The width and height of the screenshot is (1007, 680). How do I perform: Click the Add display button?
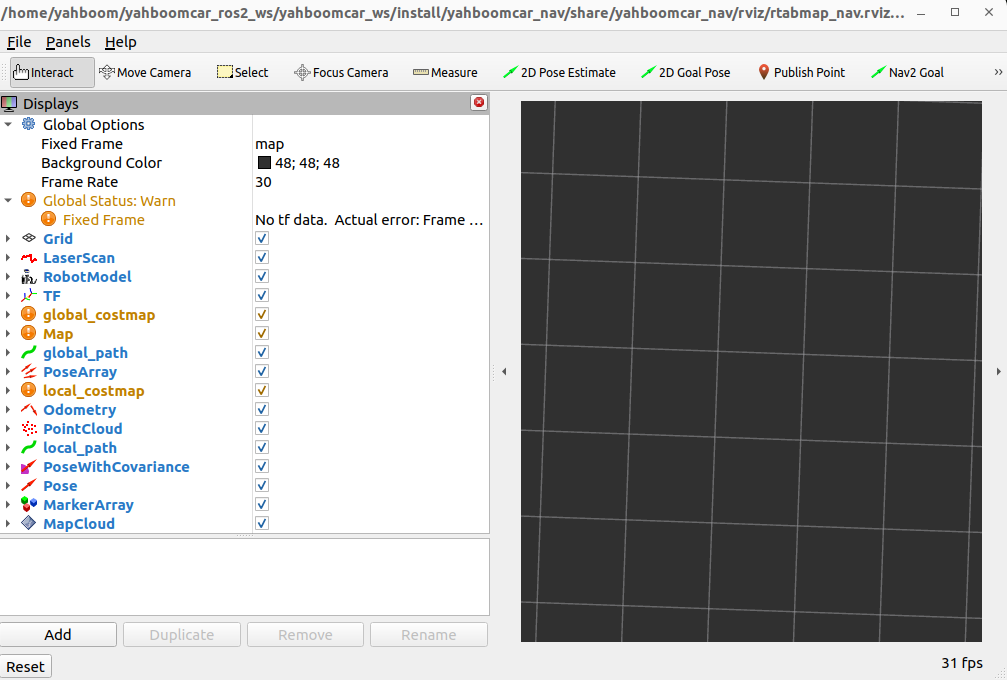58,635
